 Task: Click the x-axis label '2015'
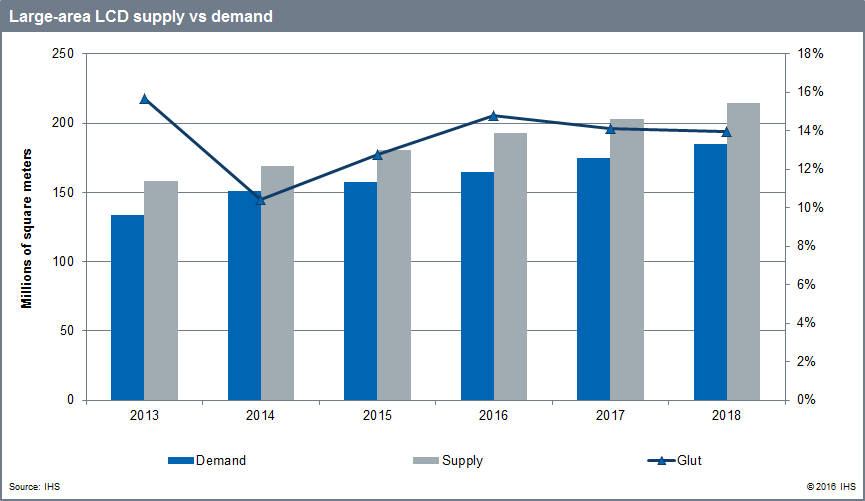tap(377, 415)
